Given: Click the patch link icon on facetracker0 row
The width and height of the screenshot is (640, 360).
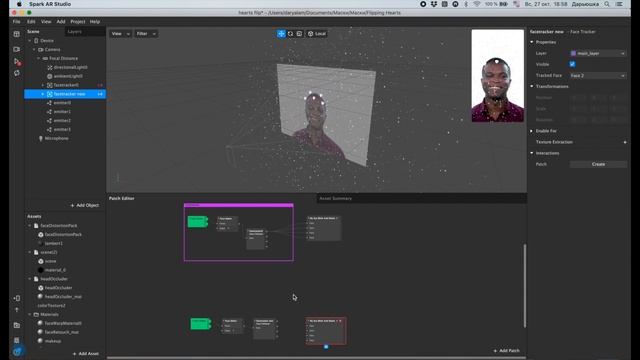Looking at the screenshot, I should [x=100, y=85].
